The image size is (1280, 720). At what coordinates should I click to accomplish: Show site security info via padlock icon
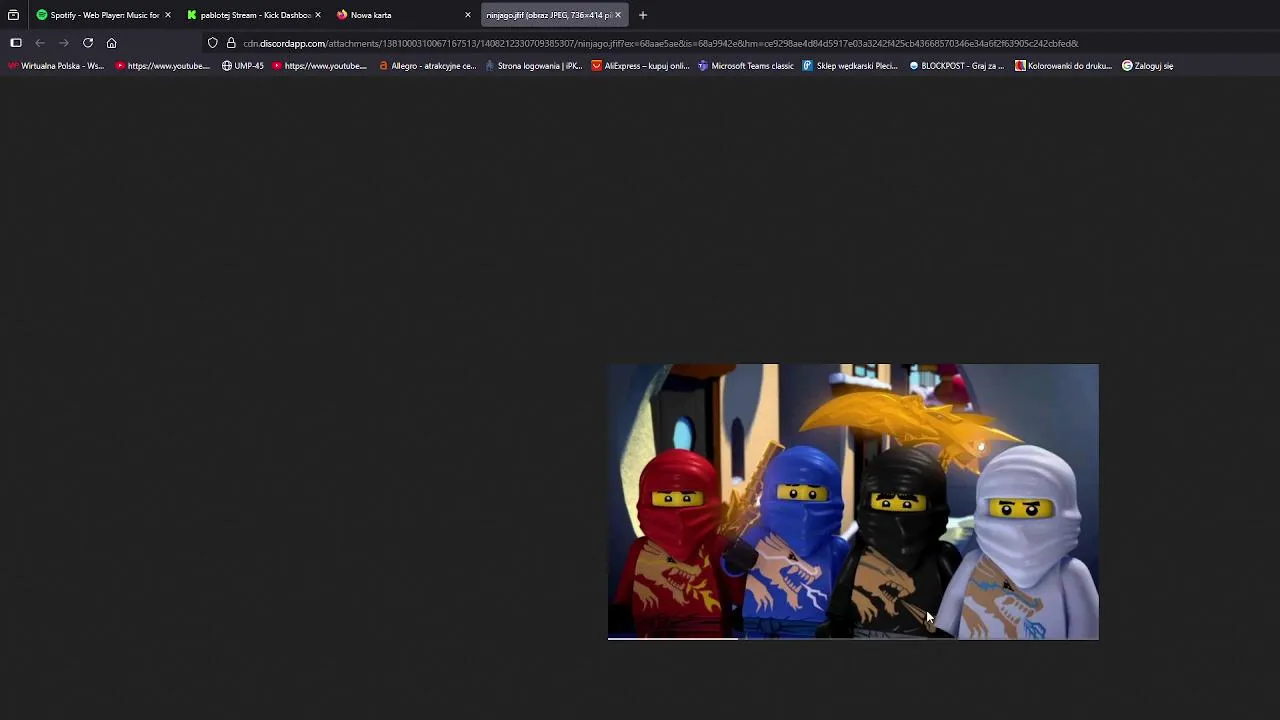click(x=231, y=43)
